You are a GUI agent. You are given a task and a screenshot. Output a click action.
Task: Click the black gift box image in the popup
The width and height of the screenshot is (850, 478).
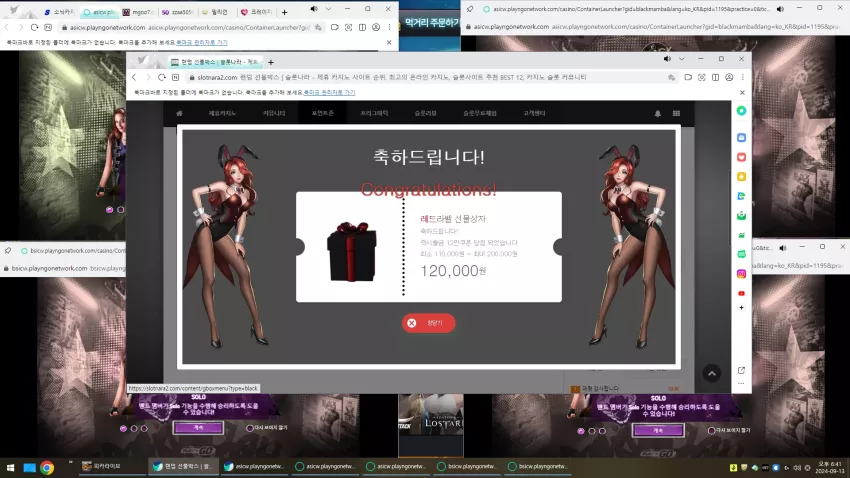pos(351,251)
